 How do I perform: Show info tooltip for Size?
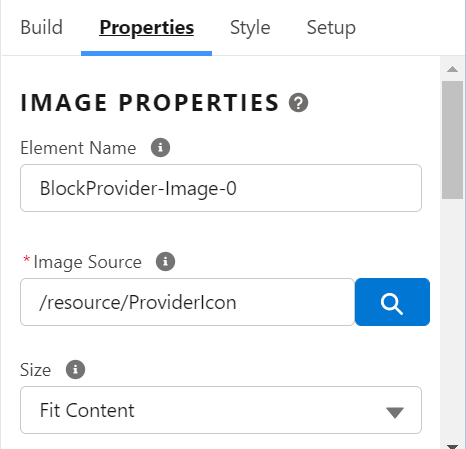(75, 369)
